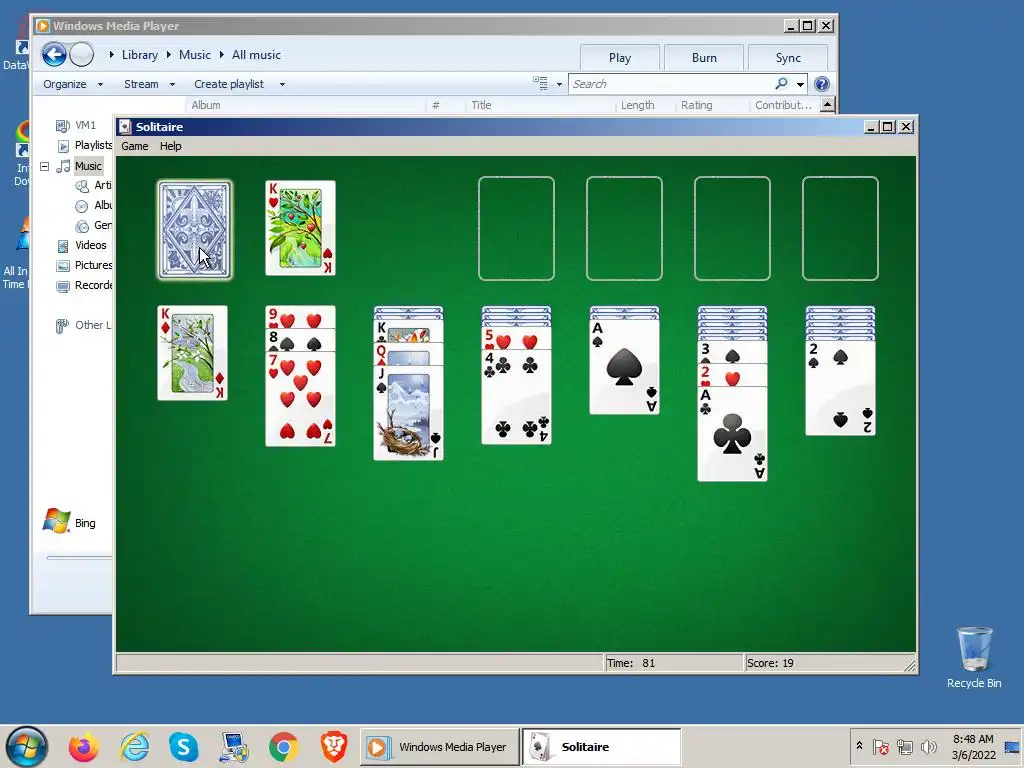Click the search magnifier icon

click(781, 84)
